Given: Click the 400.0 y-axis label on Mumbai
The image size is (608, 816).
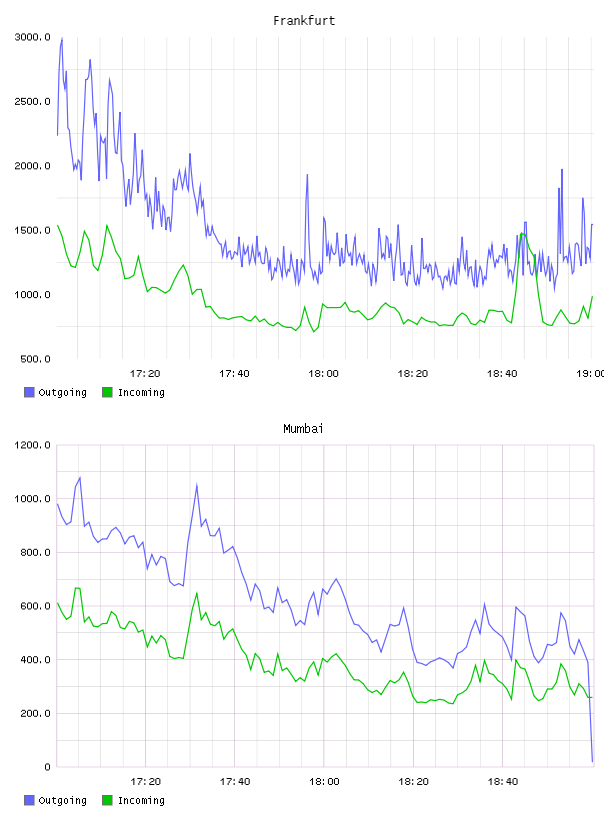Looking at the screenshot, I should 35,660.
